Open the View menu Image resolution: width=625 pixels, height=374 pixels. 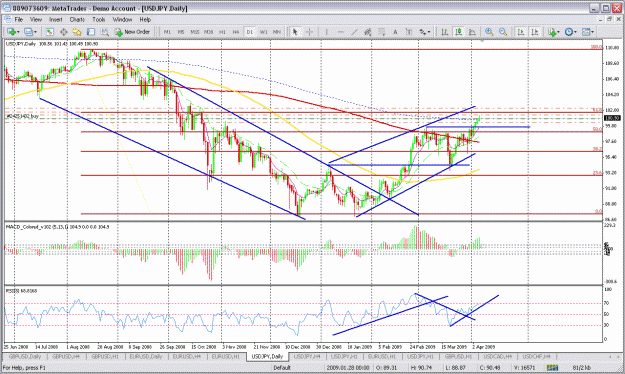tap(35, 19)
